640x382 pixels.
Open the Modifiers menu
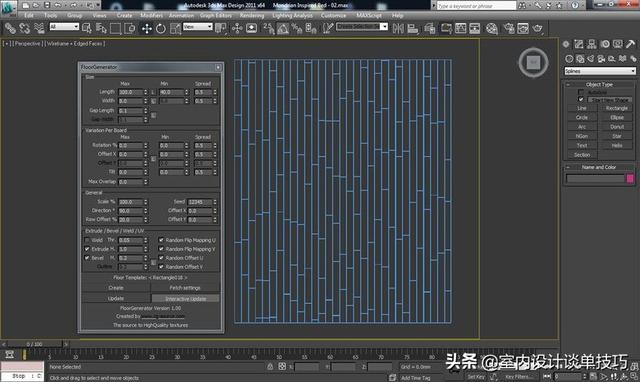click(151, 16)
